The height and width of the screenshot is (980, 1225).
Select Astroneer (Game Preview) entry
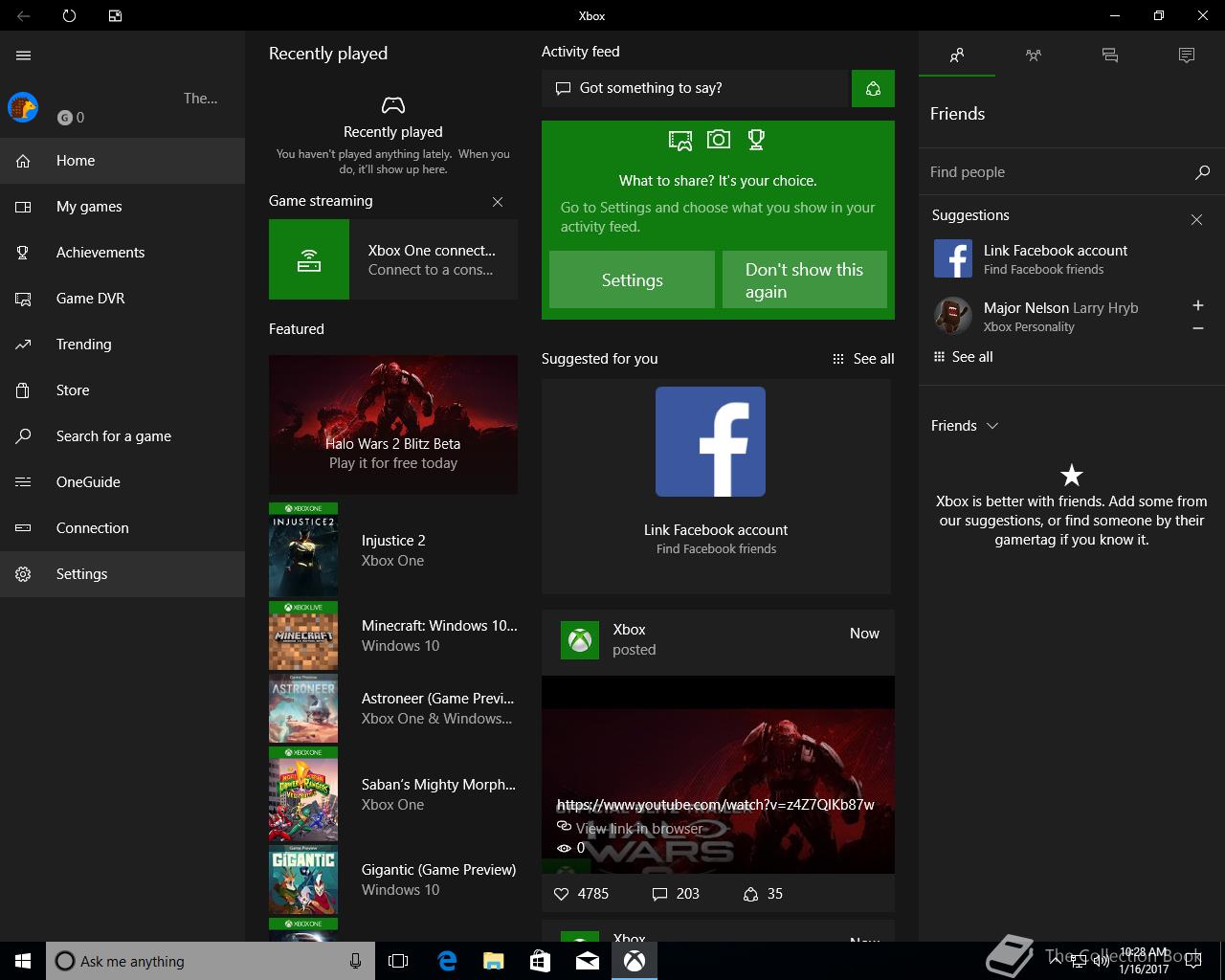[393, 708]
